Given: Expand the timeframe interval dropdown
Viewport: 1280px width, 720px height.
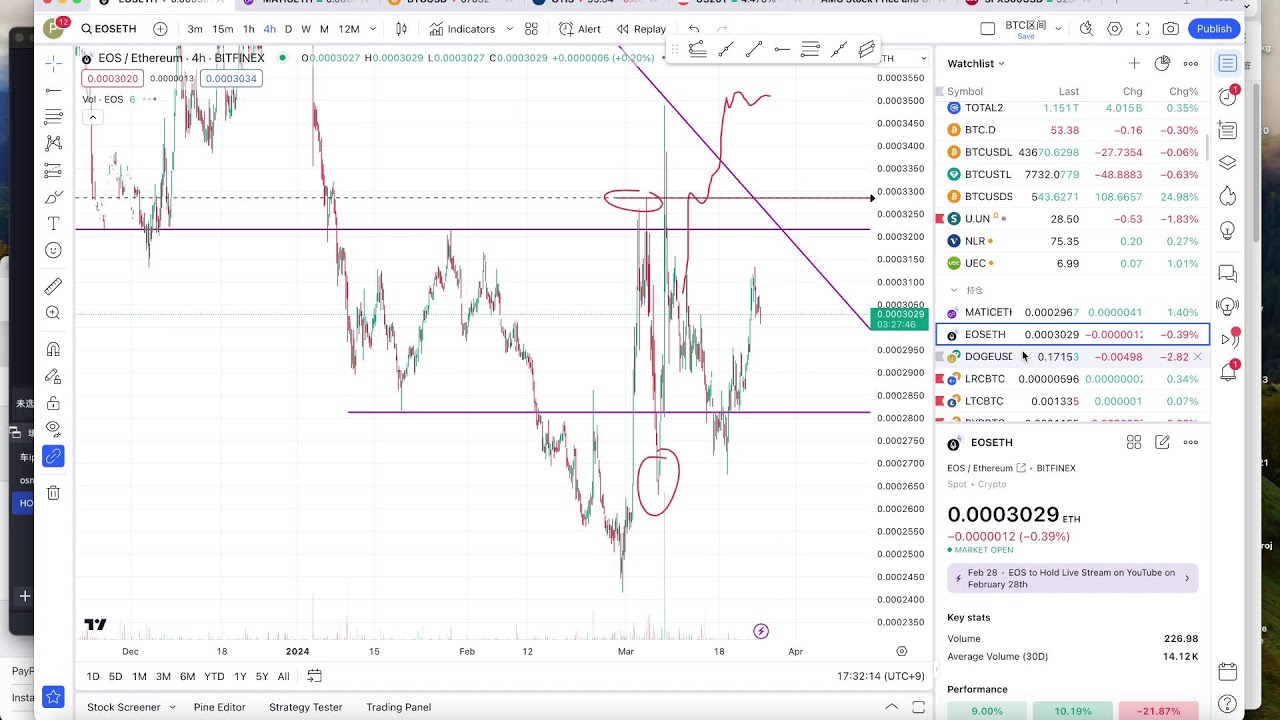Looking at the screenshot, I should [x=373, y=29].
